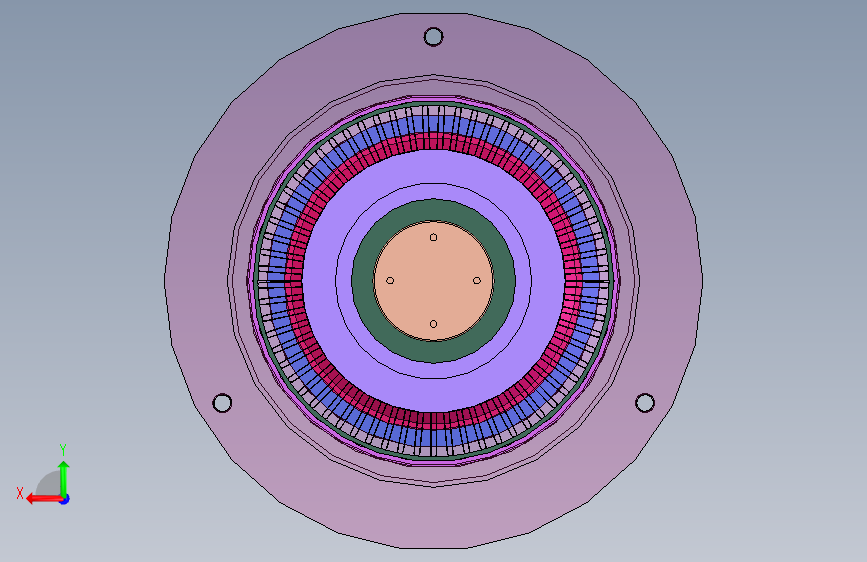Select the thin green outer stator ring

(434, 103)
